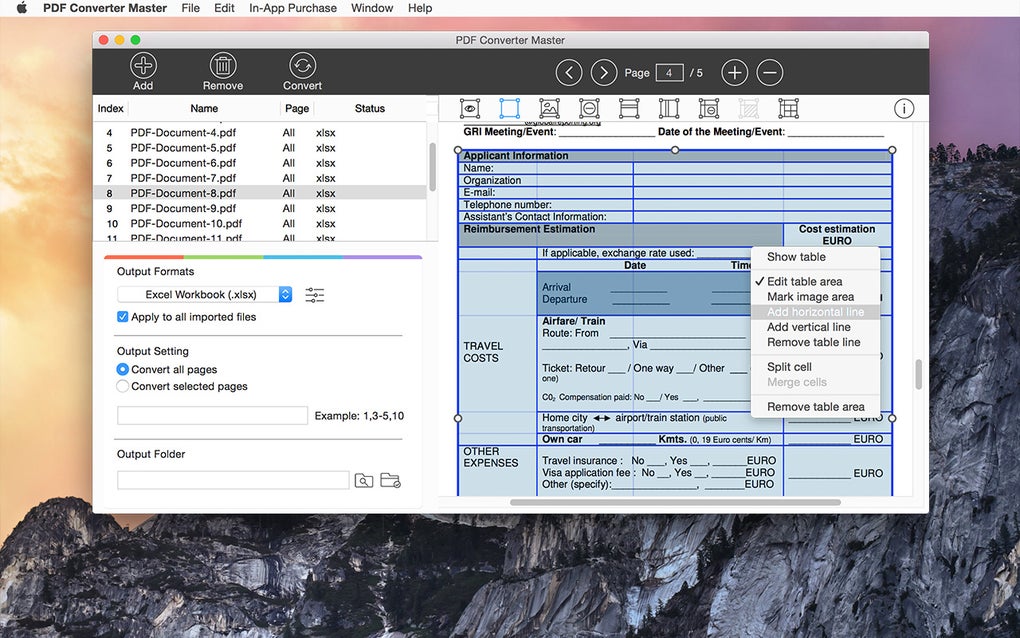
Task: Click the Add files plus icon
Action: coord(143,67)
